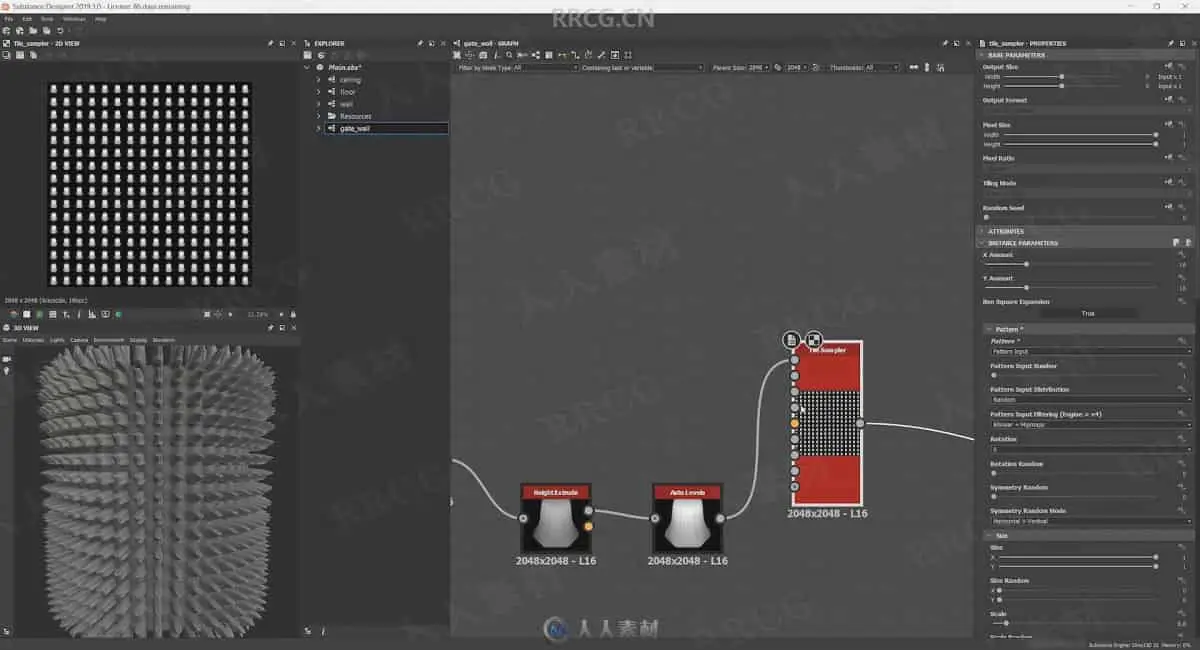Screen dimensions: 1200x650
Task: Expand the ceiling graph in Explorer
Action: pos(319,79)
